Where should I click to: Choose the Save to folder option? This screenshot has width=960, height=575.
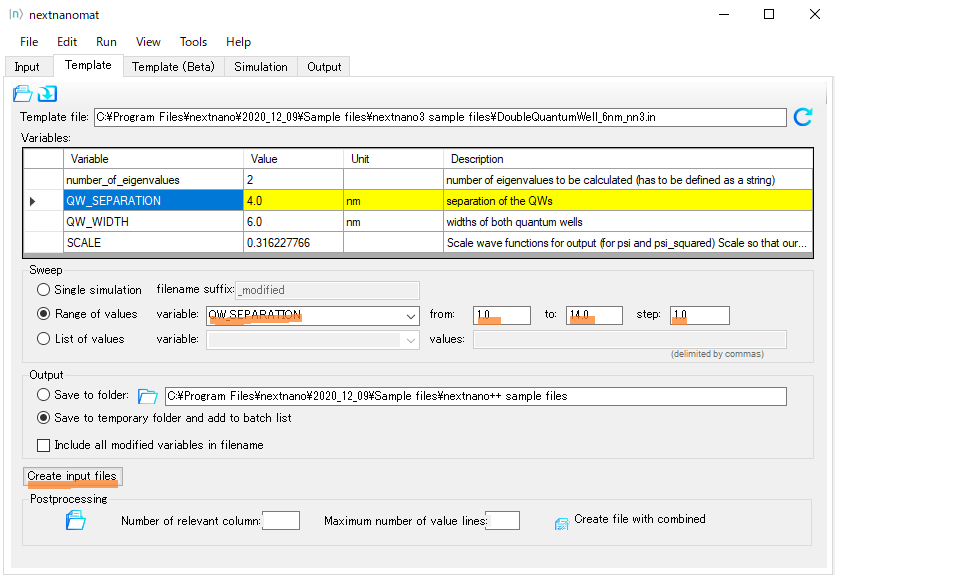click(x=44, y=396)
